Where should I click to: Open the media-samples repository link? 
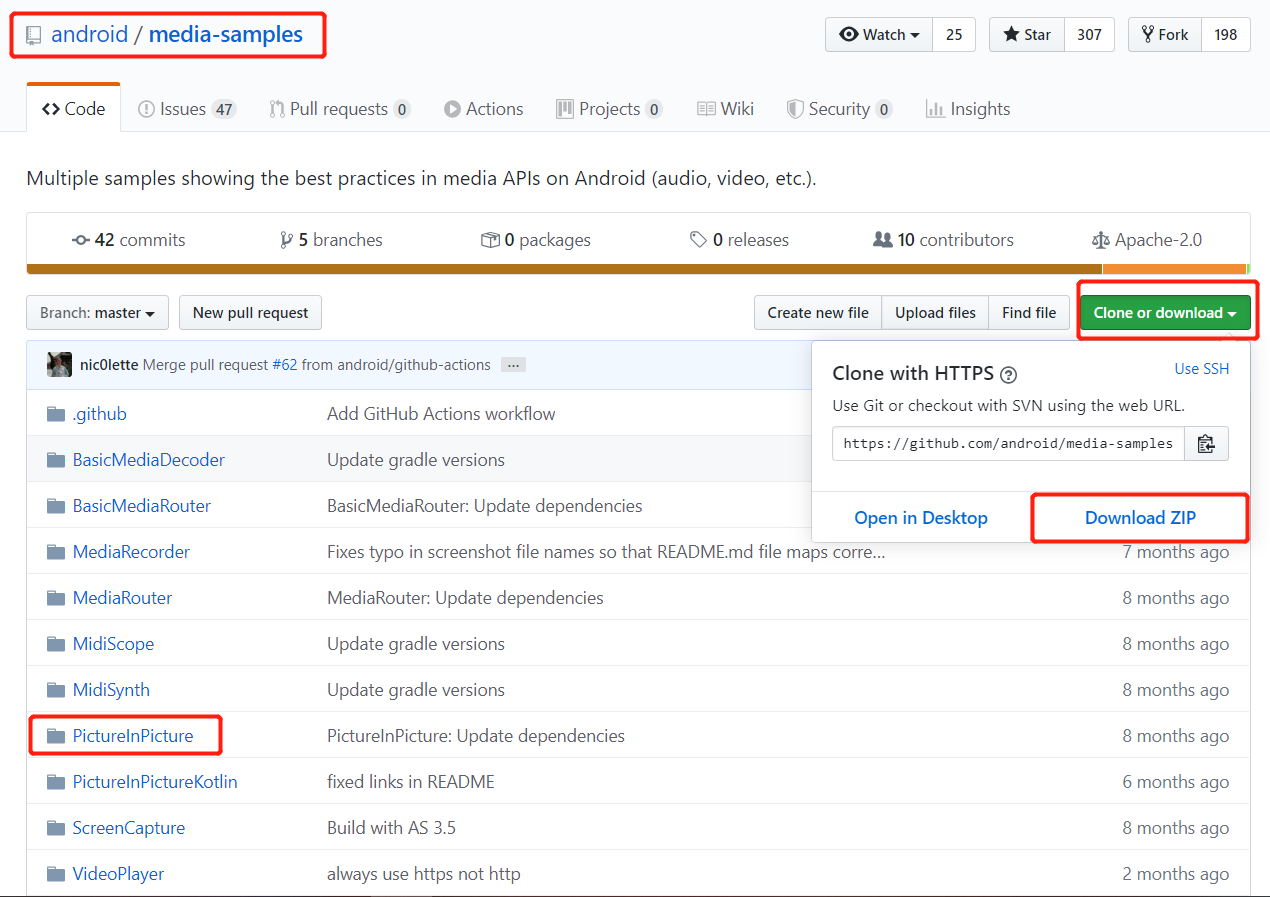(x=226, y=34)
